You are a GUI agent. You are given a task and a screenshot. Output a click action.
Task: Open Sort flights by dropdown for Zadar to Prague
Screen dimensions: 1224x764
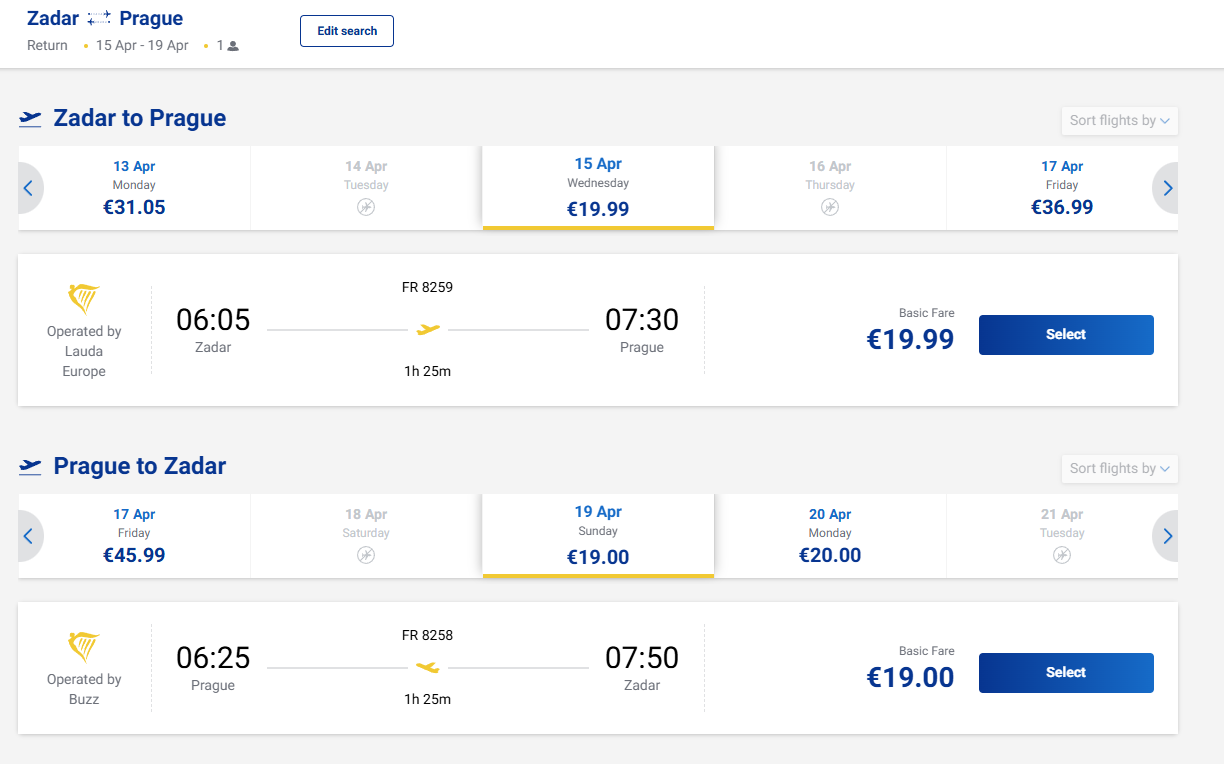pos(1119,121)
